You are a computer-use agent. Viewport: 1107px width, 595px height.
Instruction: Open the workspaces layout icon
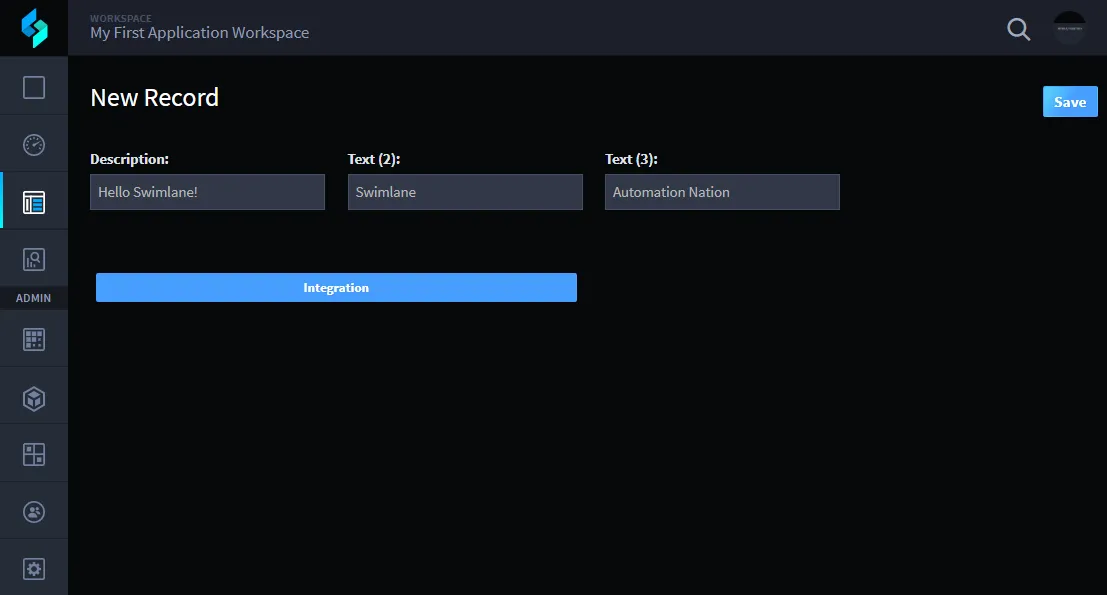(34, 455)
